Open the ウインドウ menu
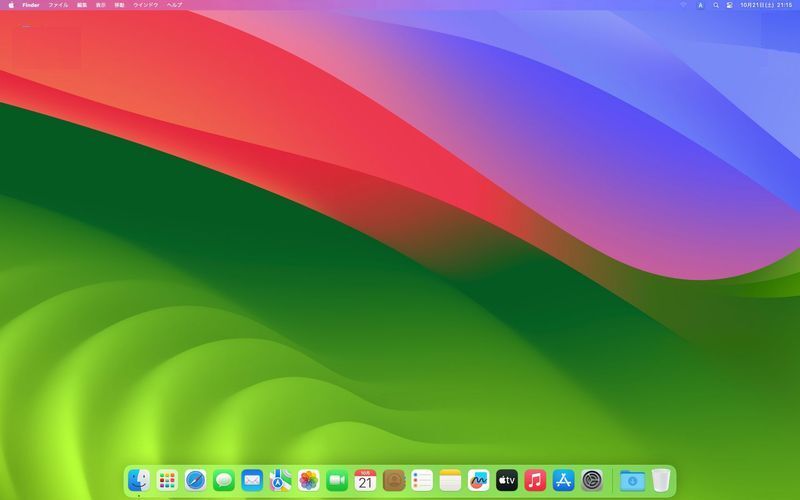Screen dimensions: 800x500 pos(145,5)
